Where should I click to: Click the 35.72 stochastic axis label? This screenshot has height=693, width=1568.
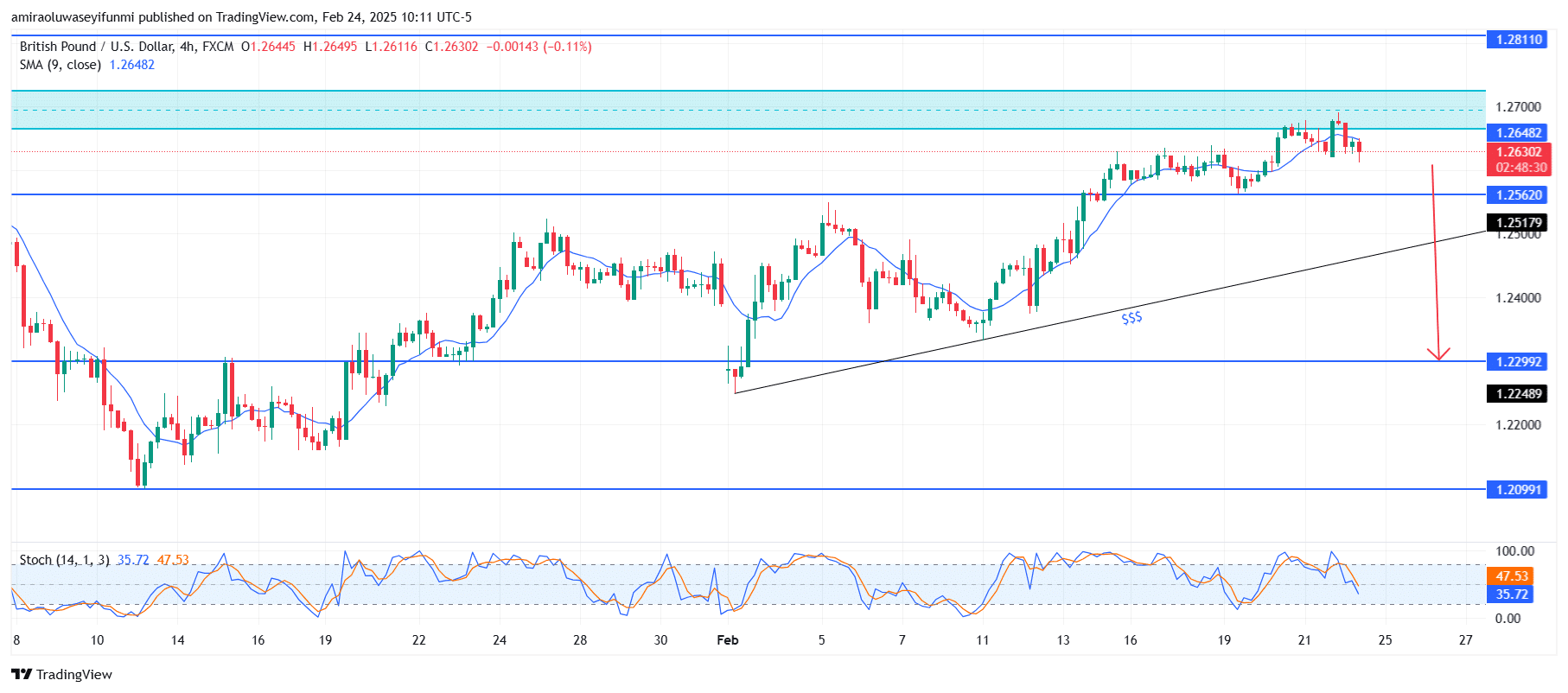point(1511,594)
